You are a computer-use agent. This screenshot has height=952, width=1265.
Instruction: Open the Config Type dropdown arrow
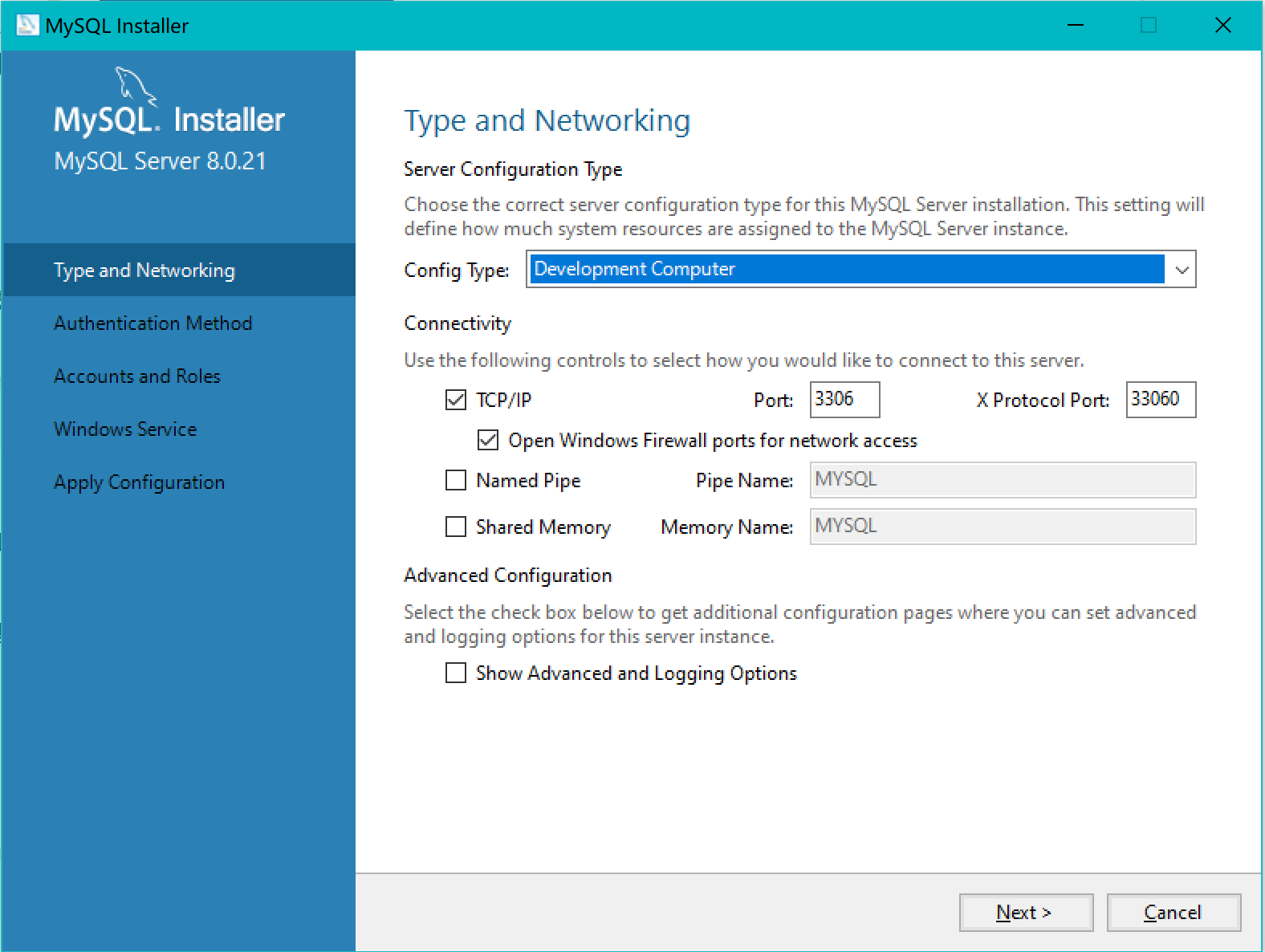pos(1182,270)
